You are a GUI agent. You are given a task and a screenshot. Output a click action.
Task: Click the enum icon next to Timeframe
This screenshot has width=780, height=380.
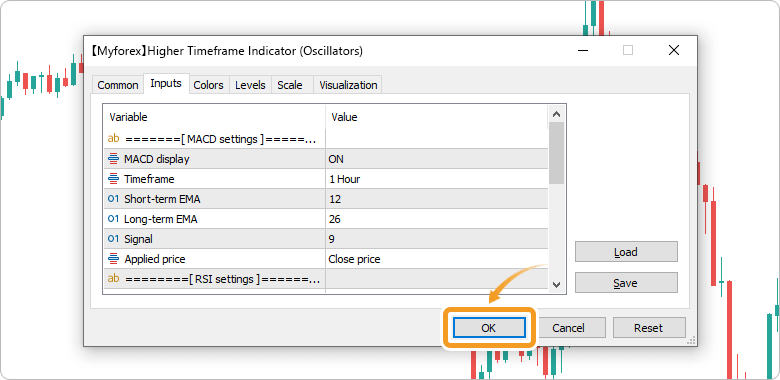point(113,179)
